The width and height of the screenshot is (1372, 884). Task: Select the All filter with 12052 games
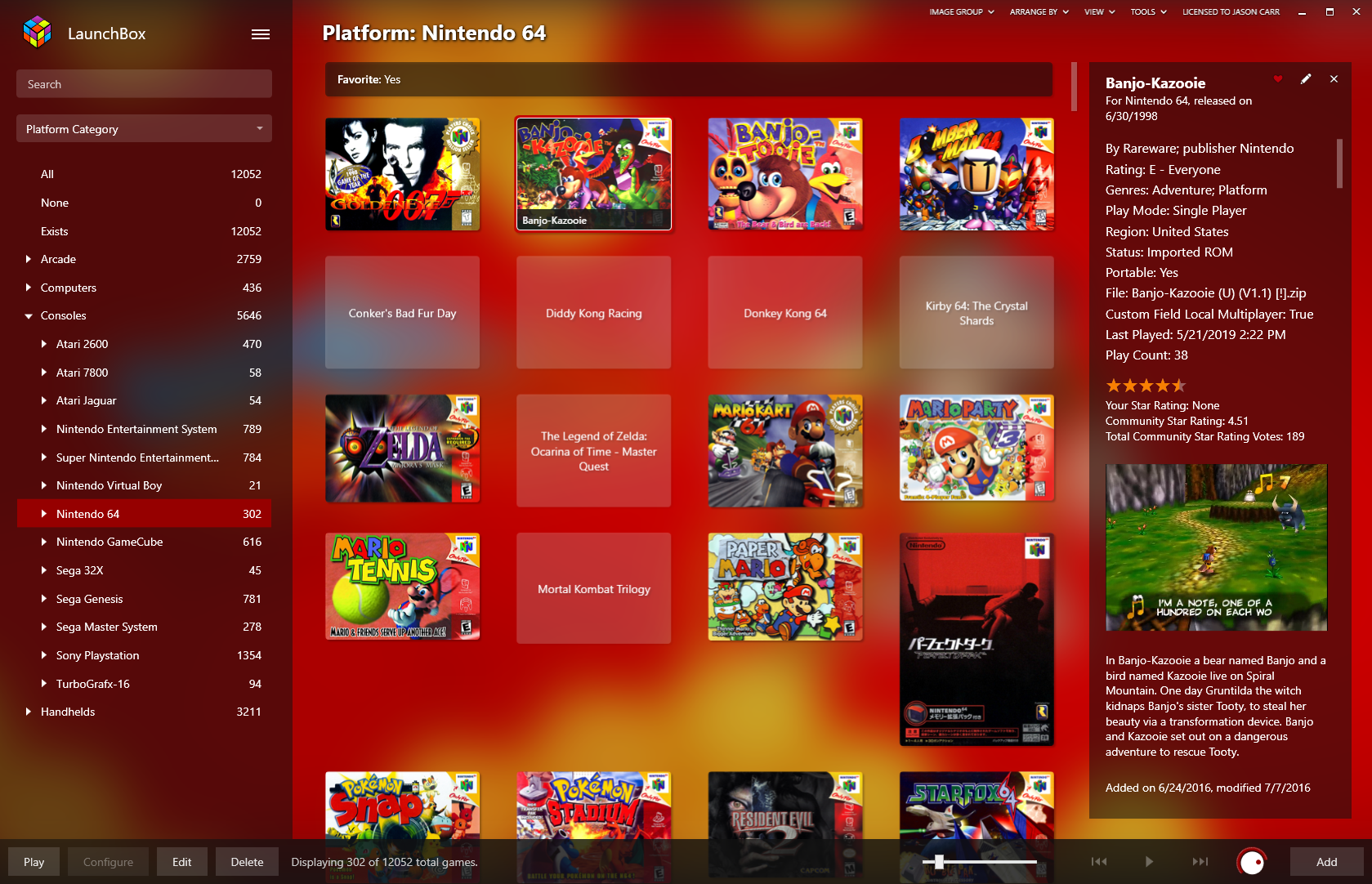(144, 174)
